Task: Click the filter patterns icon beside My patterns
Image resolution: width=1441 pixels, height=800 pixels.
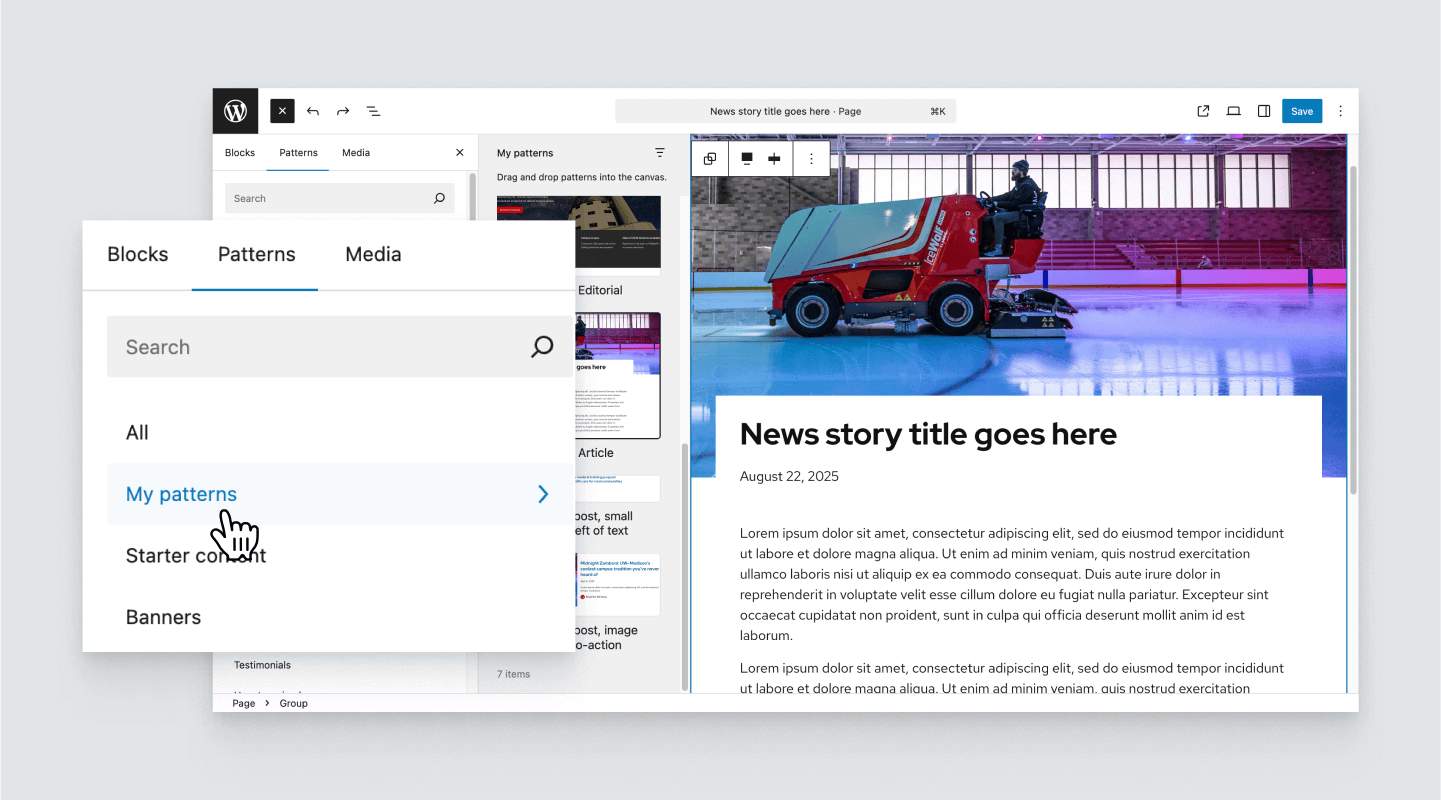Action: 660,153
